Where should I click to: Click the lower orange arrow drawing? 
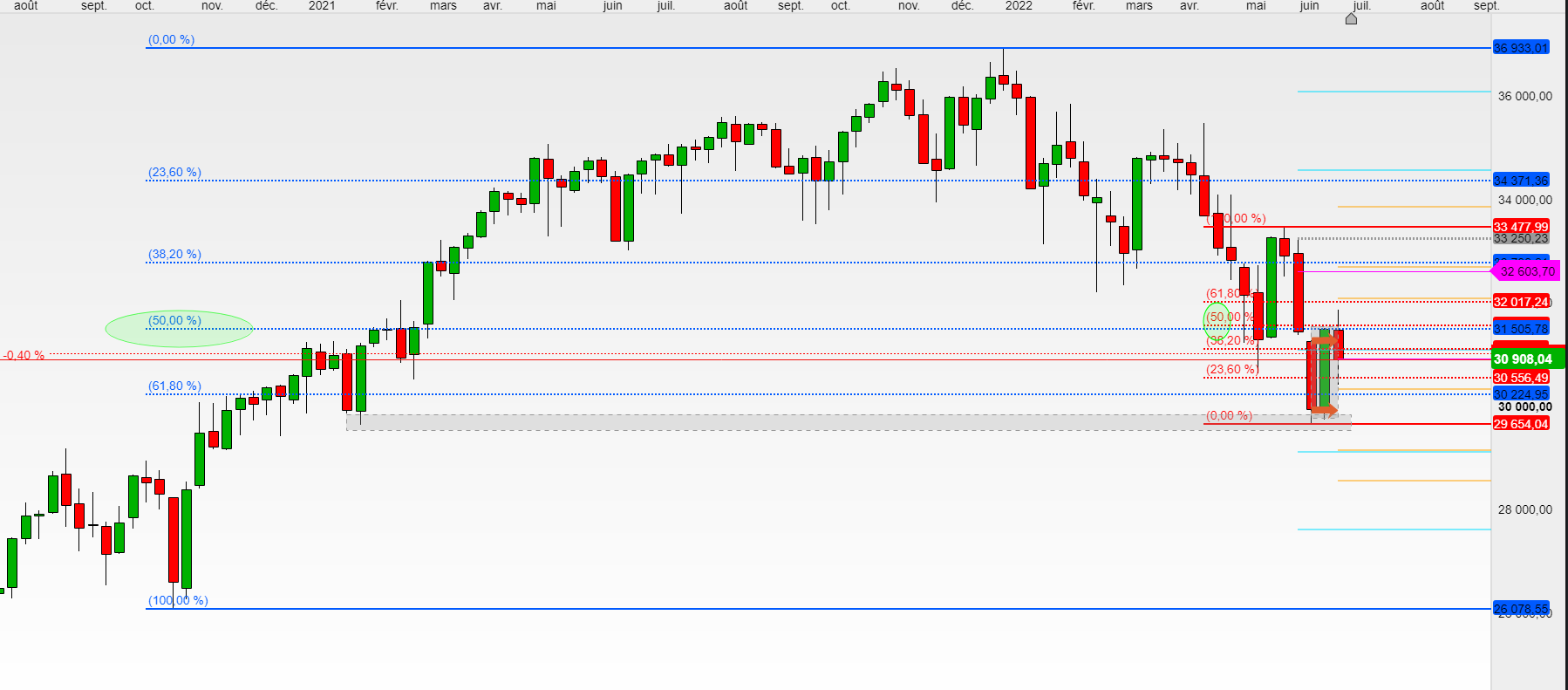pos(1325,409)
